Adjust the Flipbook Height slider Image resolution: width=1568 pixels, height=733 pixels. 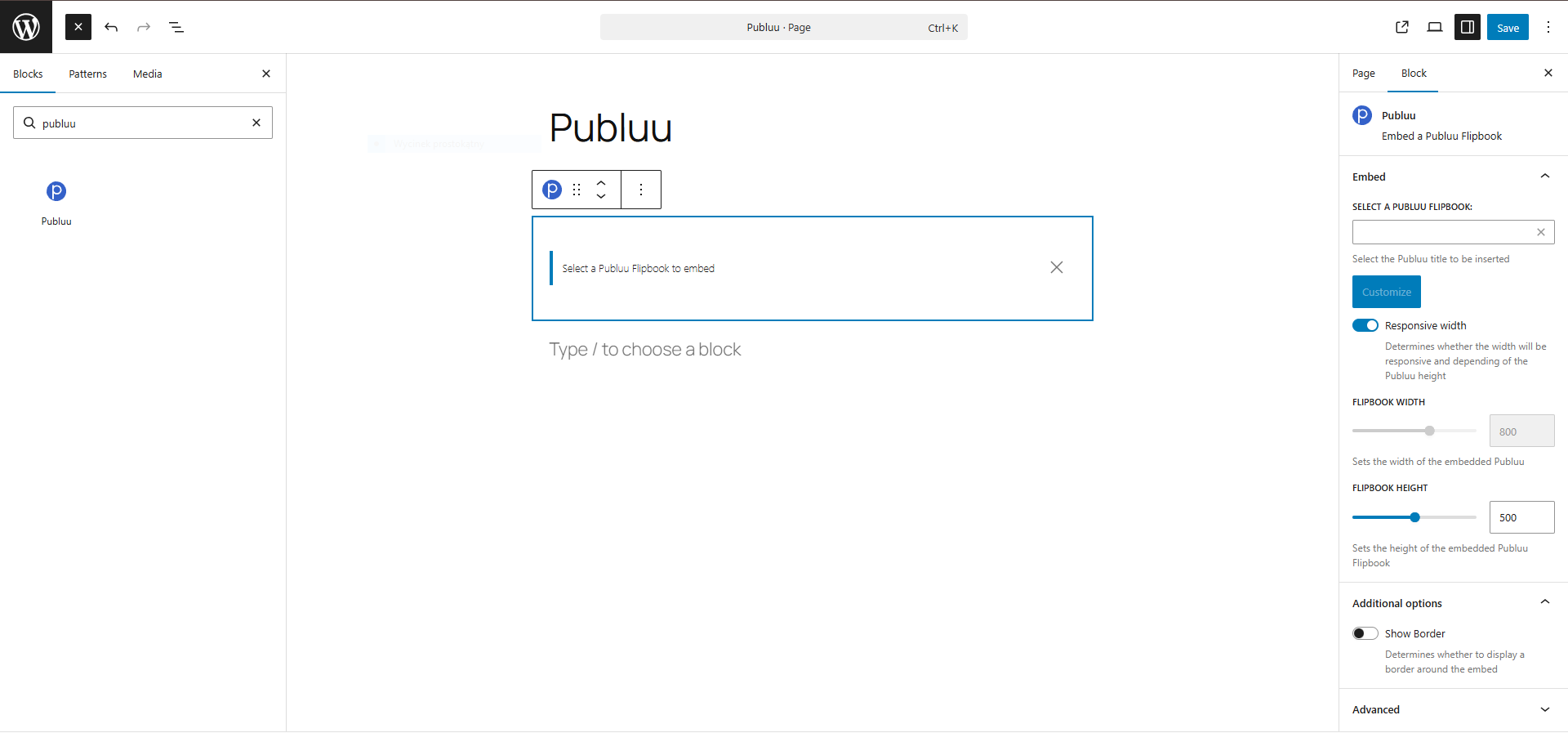coord(1414,517)
